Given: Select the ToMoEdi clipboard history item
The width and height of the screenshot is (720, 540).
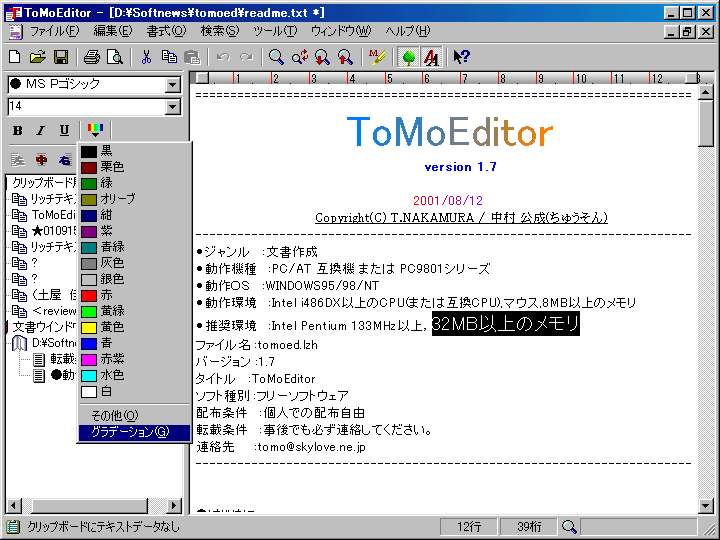Looking at the screenshot, I should tap(53, 215).
